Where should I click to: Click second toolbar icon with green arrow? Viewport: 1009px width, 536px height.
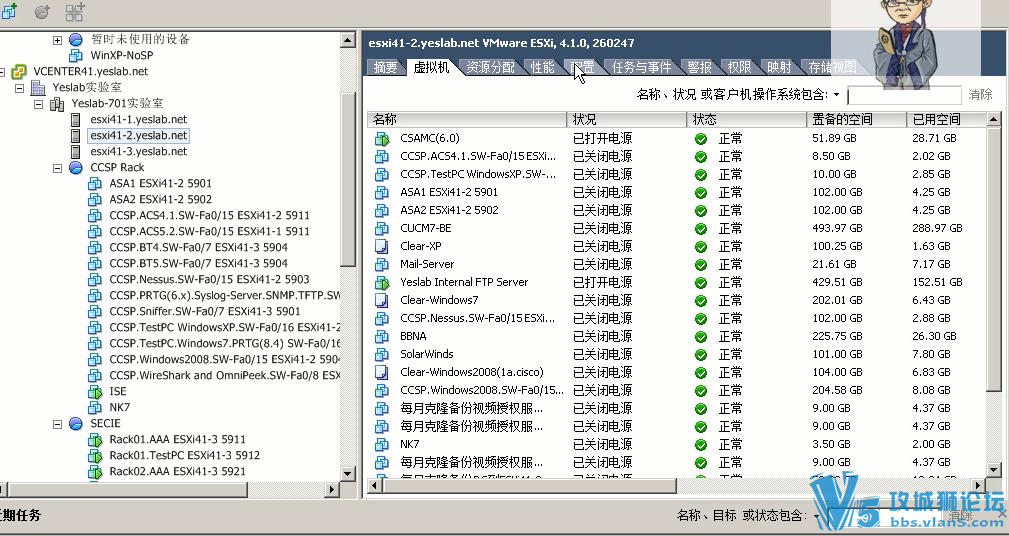[x=42, y=11]
